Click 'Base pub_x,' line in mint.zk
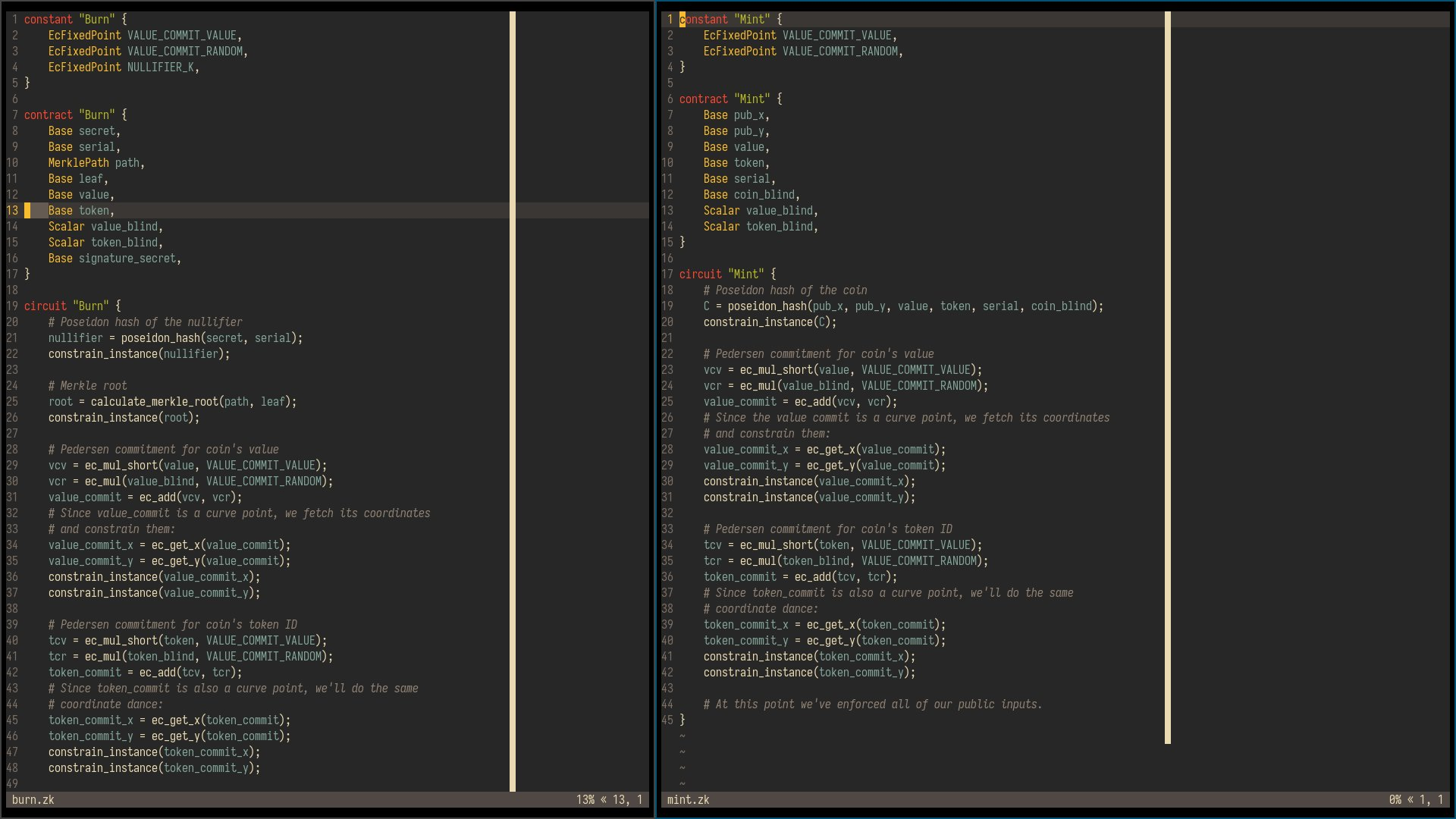1456x819 pixels. coord(737,115)
